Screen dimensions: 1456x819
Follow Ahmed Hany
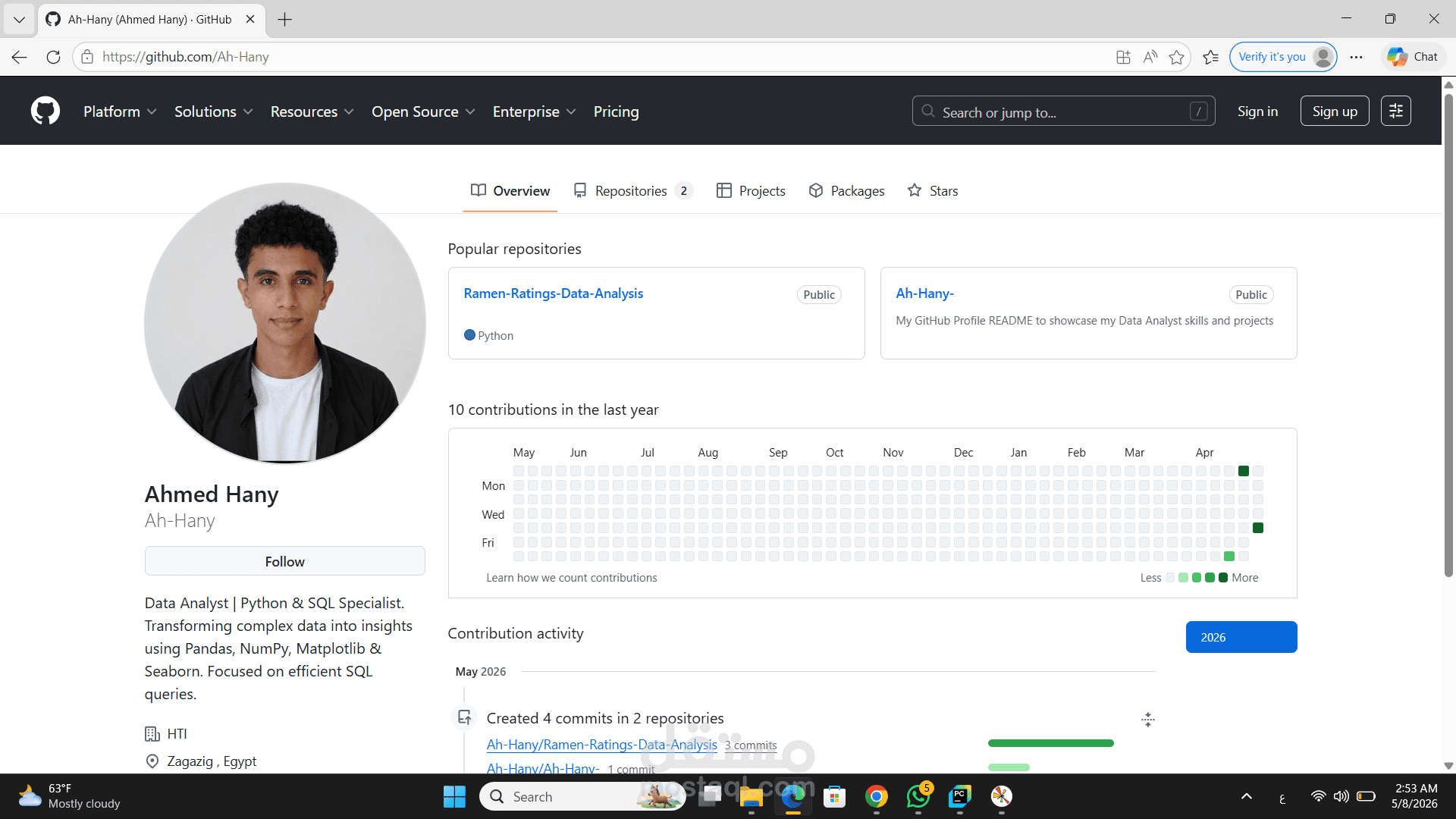[x=285, y=561]
